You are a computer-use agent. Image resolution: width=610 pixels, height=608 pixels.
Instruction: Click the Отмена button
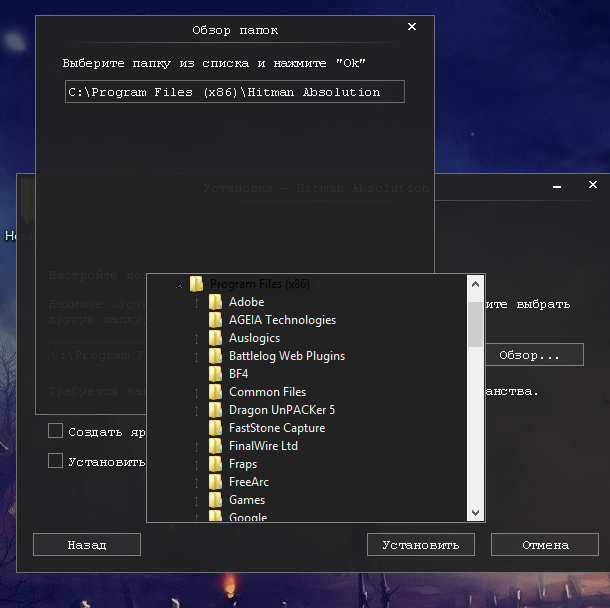pos(545,545)
